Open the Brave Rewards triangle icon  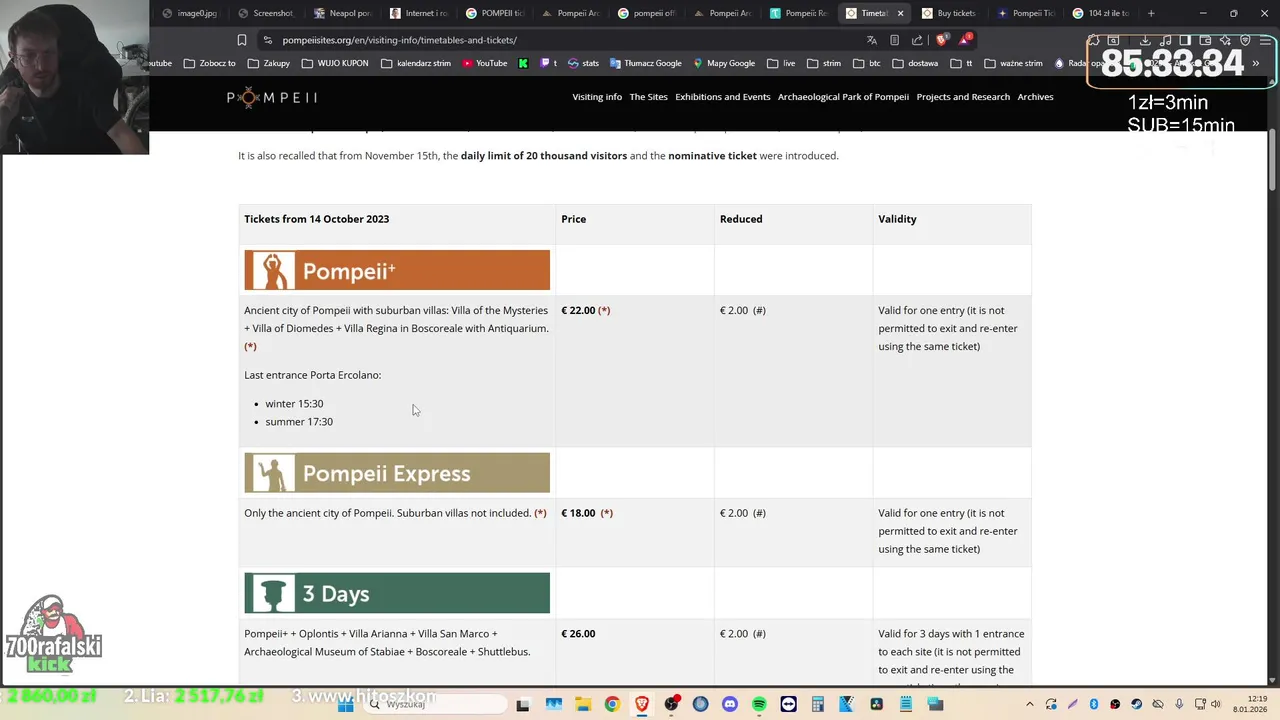(x=964, y=40)
